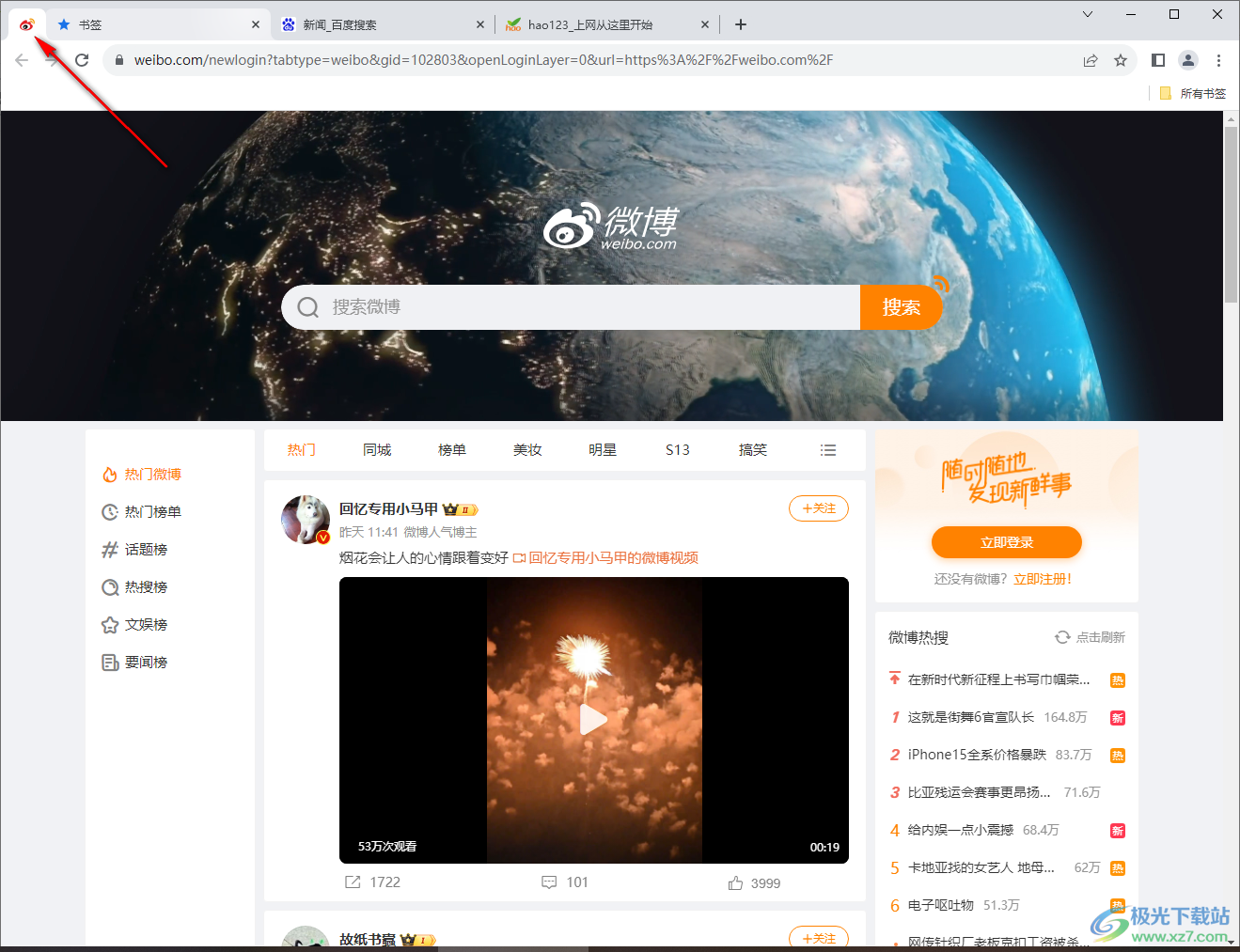Click the 立即登录 button
The width and height of the screenshot is (1240, 952).
(x=1007, y=542)
